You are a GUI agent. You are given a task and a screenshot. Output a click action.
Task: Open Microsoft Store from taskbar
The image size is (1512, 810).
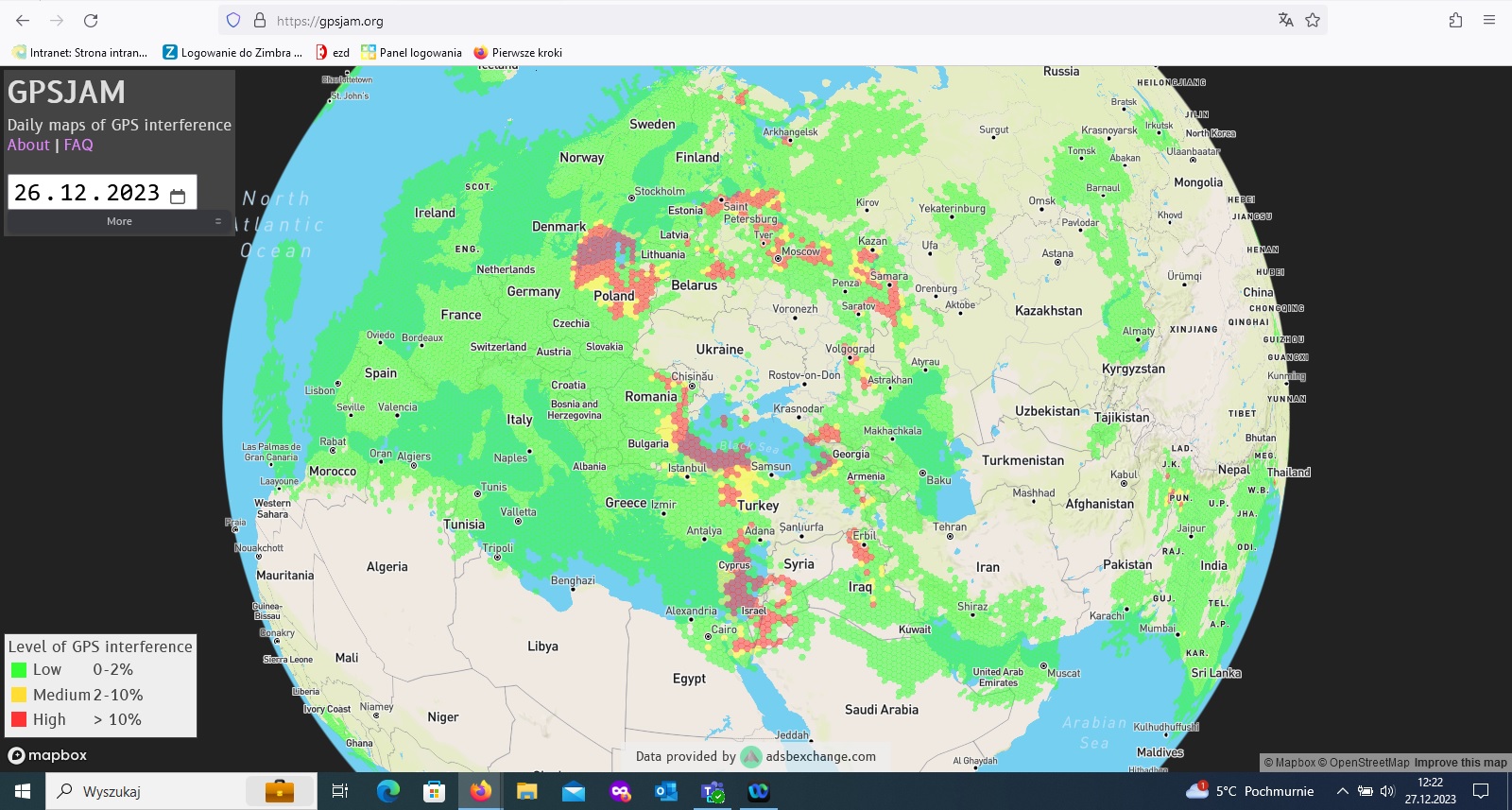click(434, 791)
